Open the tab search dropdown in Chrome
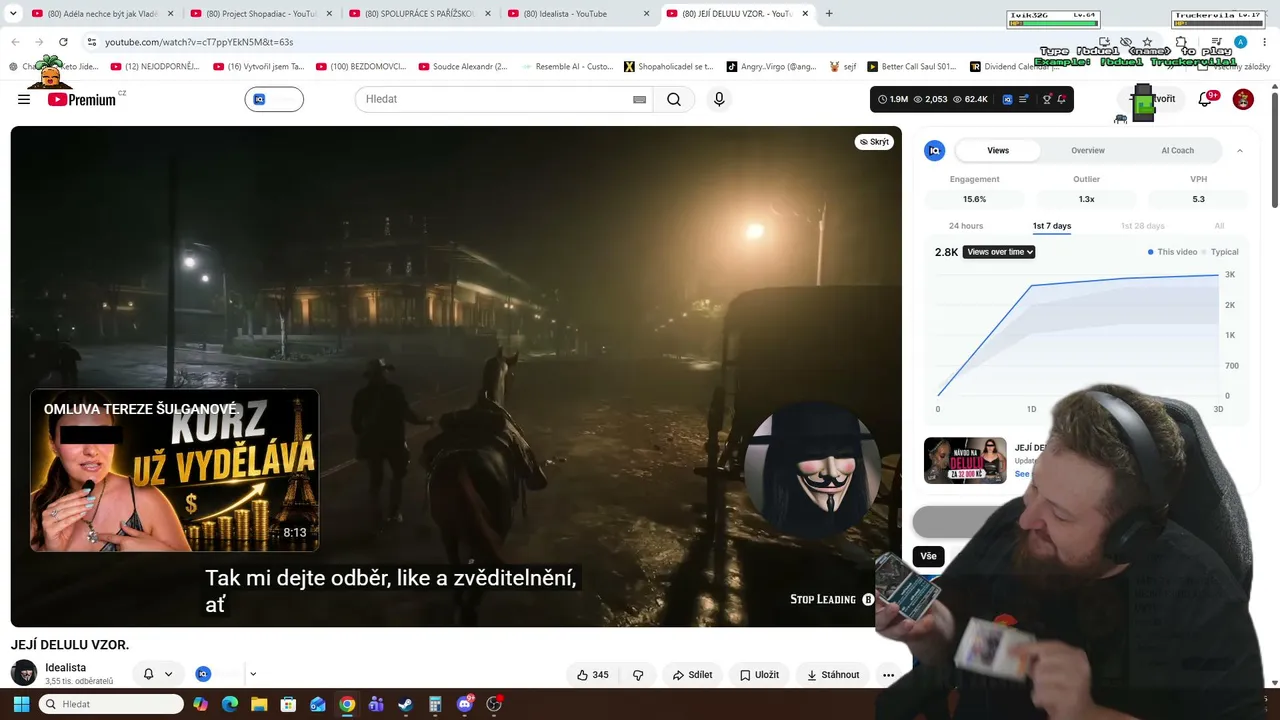This screenshot has width=1280, height=720. [13, 14]
